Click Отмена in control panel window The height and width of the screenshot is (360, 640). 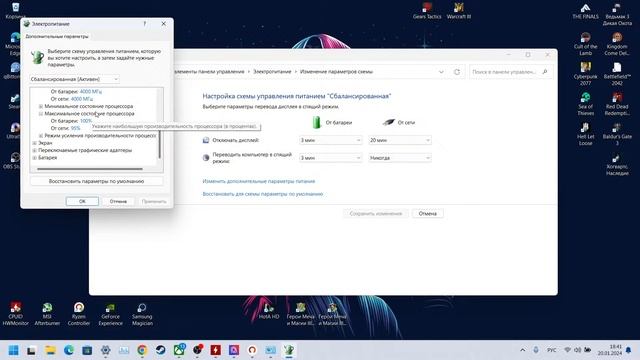pos(427,213)
